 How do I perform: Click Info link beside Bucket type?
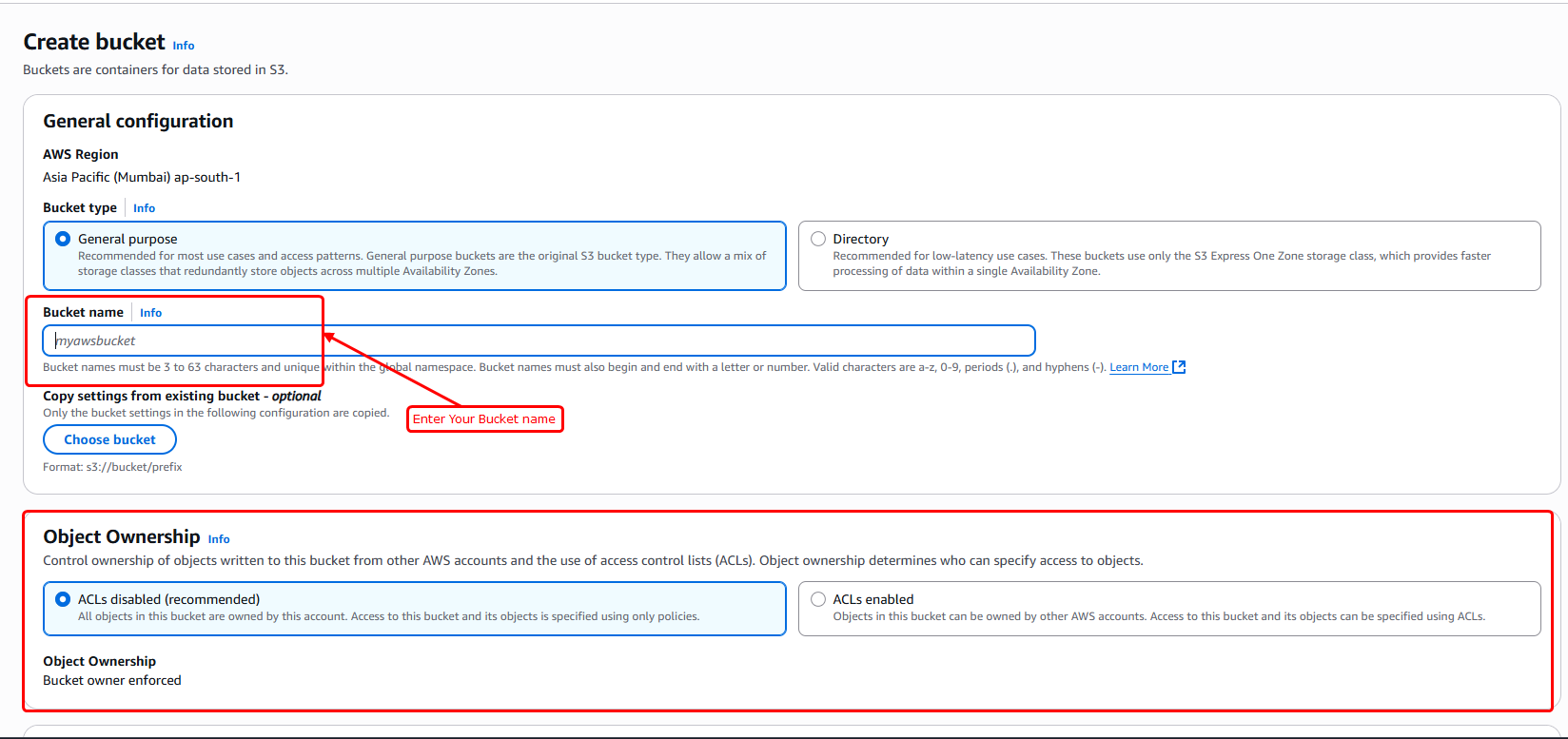[144, 208]
